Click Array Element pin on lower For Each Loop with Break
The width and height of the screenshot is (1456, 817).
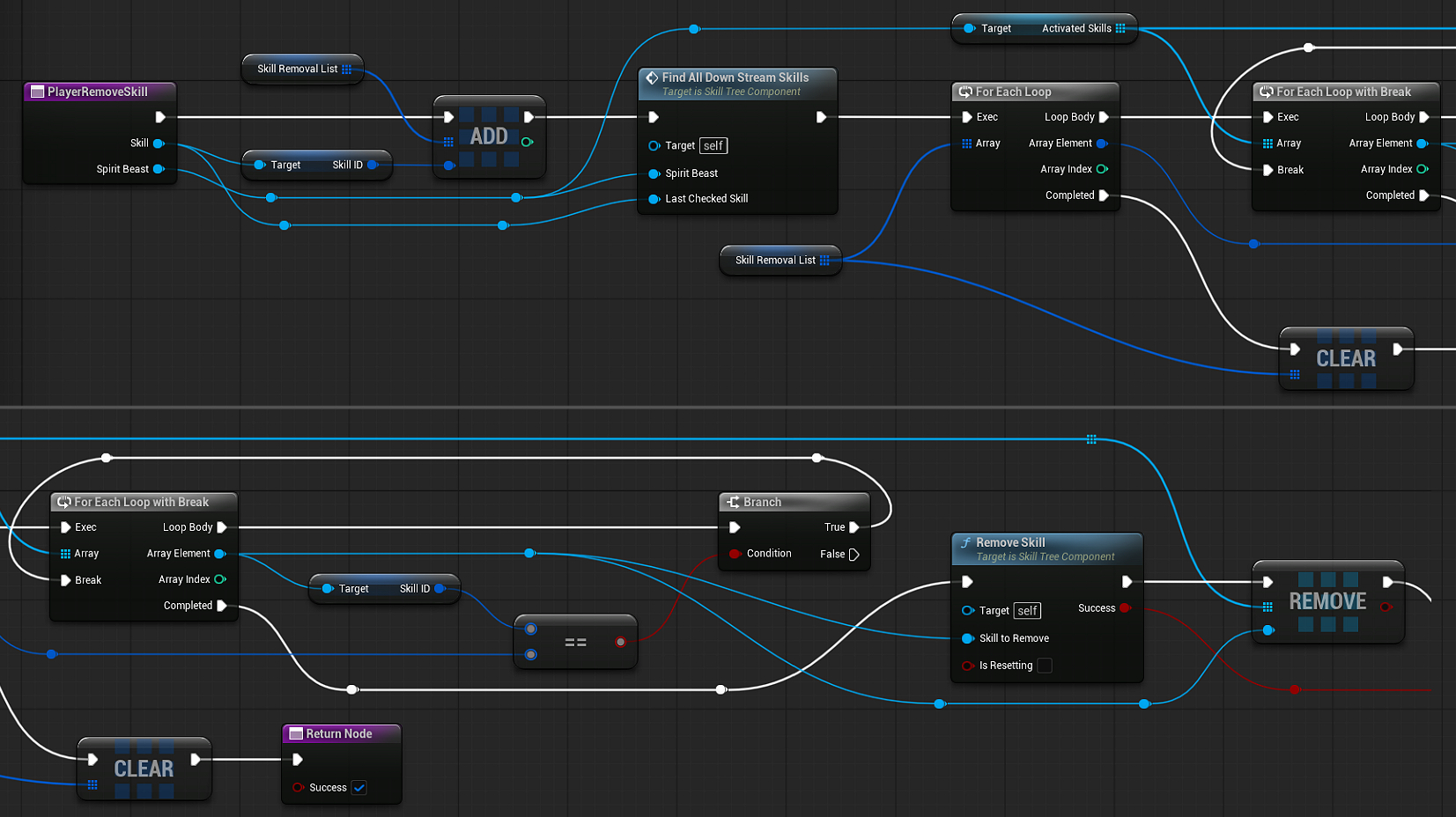coord(220,554)
